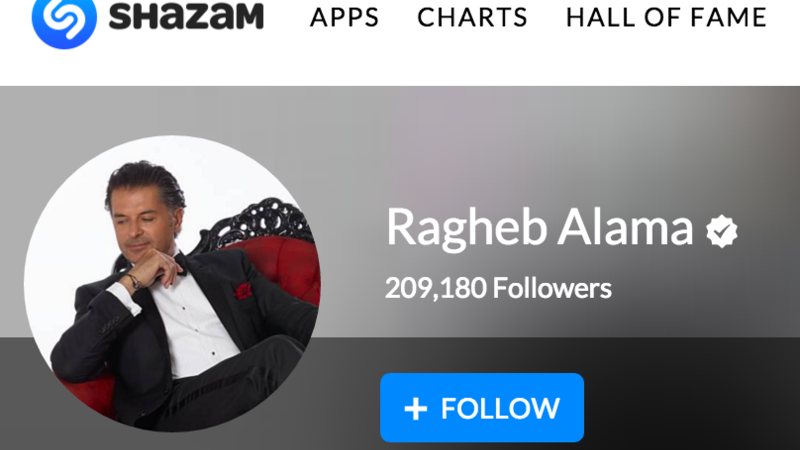Click the plus icon on Follow button

[416, 409]
